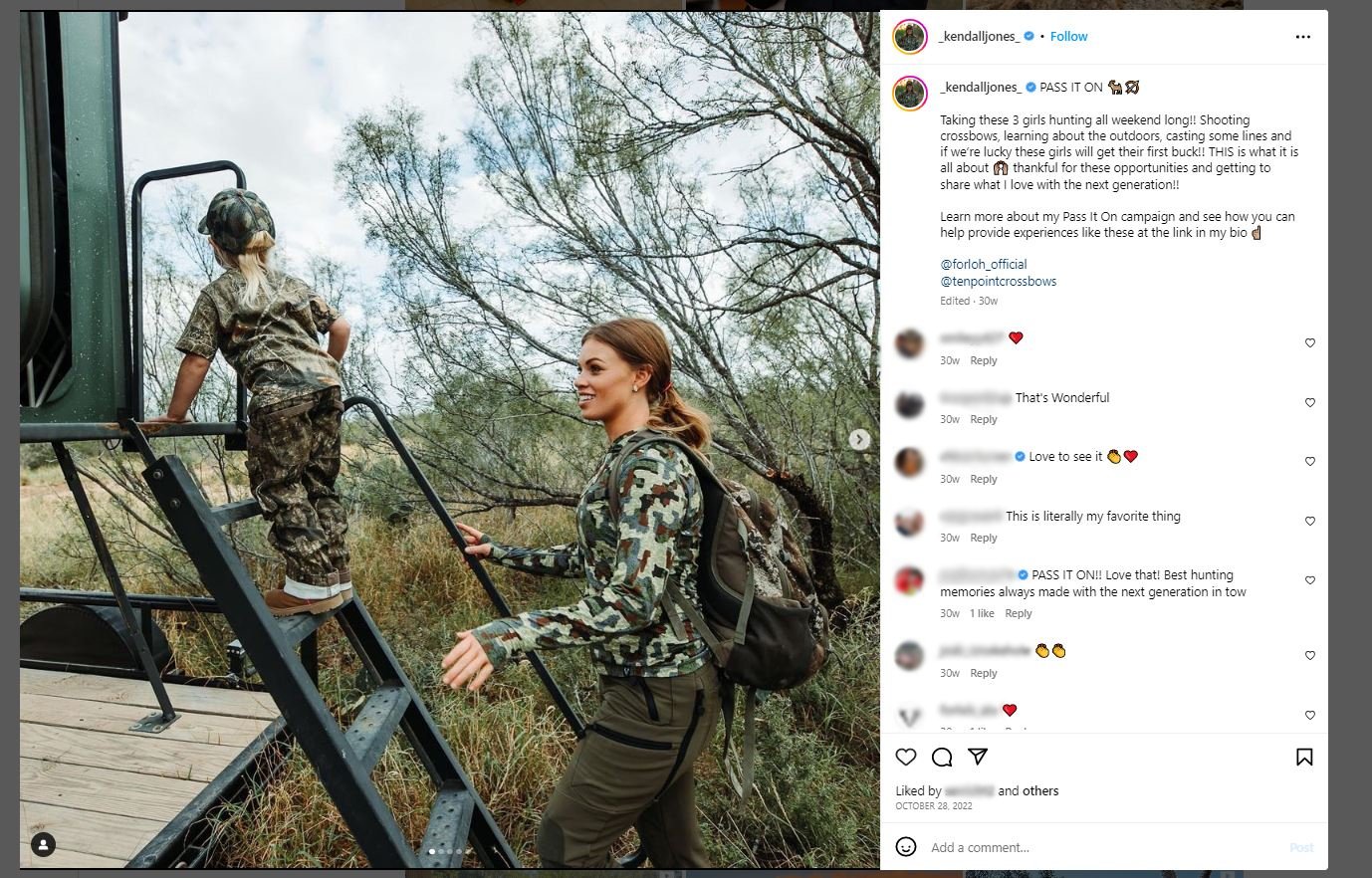Open the comment bubble icon
The image size is (1372, 878).
[942, 758]
